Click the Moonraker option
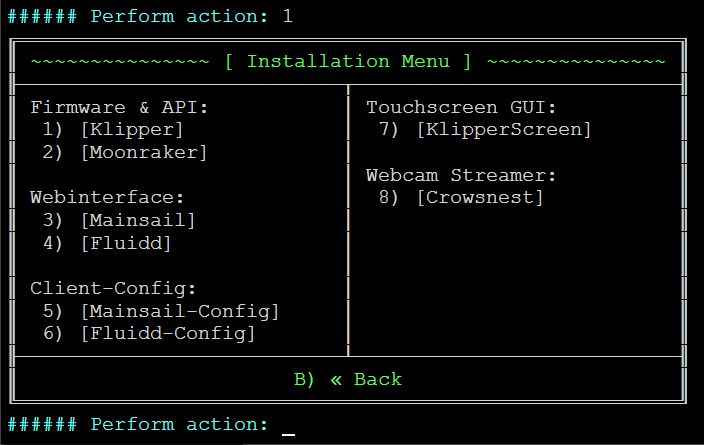This screenshot has width=704, height=445. (144, 152)
